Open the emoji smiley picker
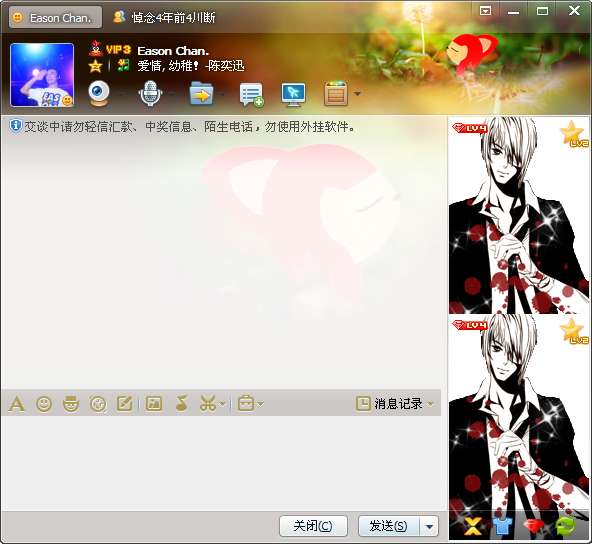 (x=44, y=404)
